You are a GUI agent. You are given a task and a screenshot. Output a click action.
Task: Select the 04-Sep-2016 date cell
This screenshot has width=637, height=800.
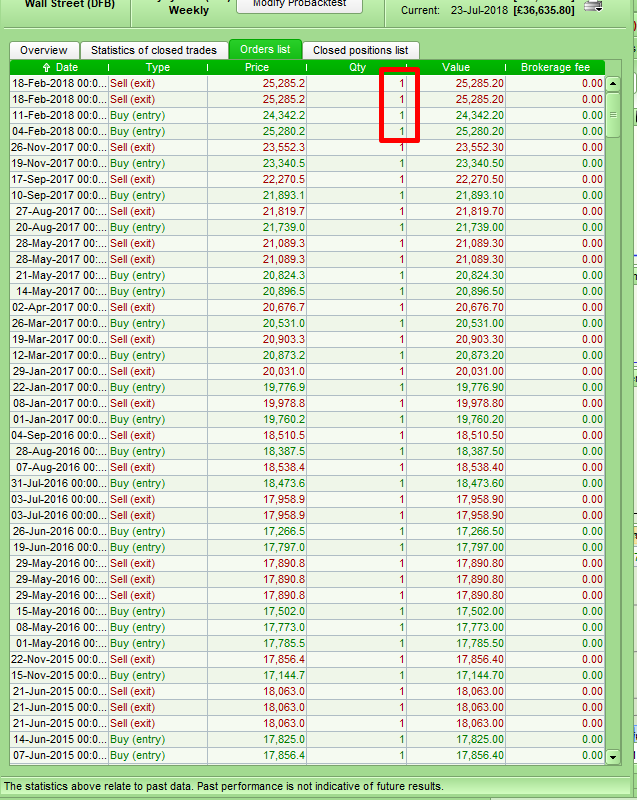point(59,435)
